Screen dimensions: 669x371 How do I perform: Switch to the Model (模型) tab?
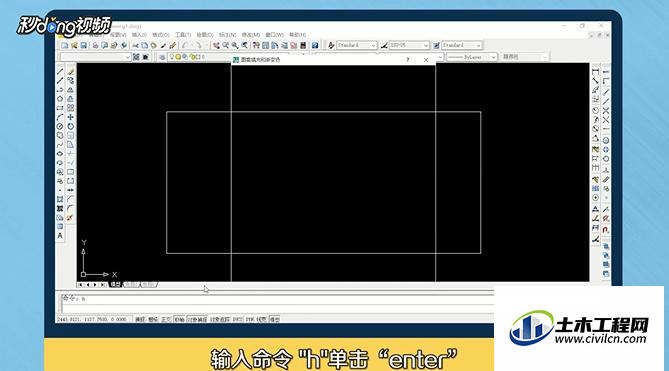click(x=116, y=284)
